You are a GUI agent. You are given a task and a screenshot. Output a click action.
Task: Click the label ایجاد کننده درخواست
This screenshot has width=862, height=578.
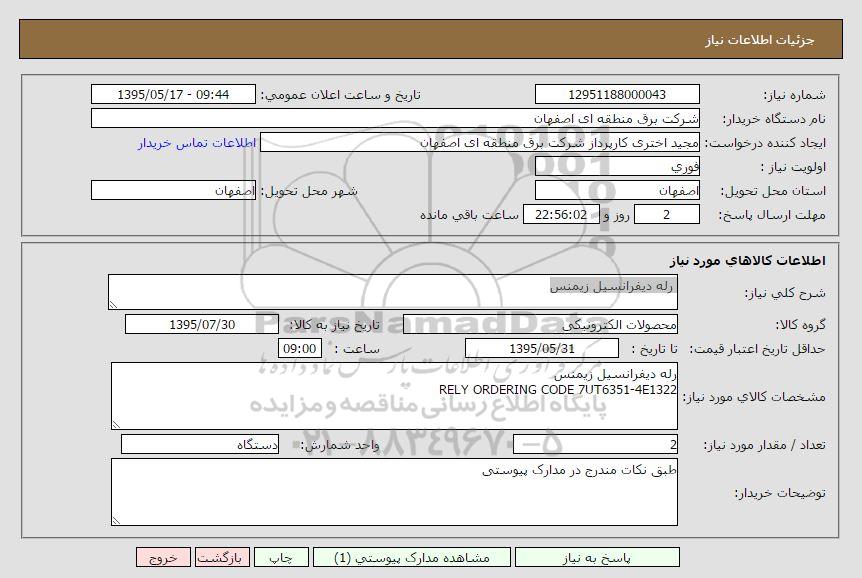pos(765,143)
